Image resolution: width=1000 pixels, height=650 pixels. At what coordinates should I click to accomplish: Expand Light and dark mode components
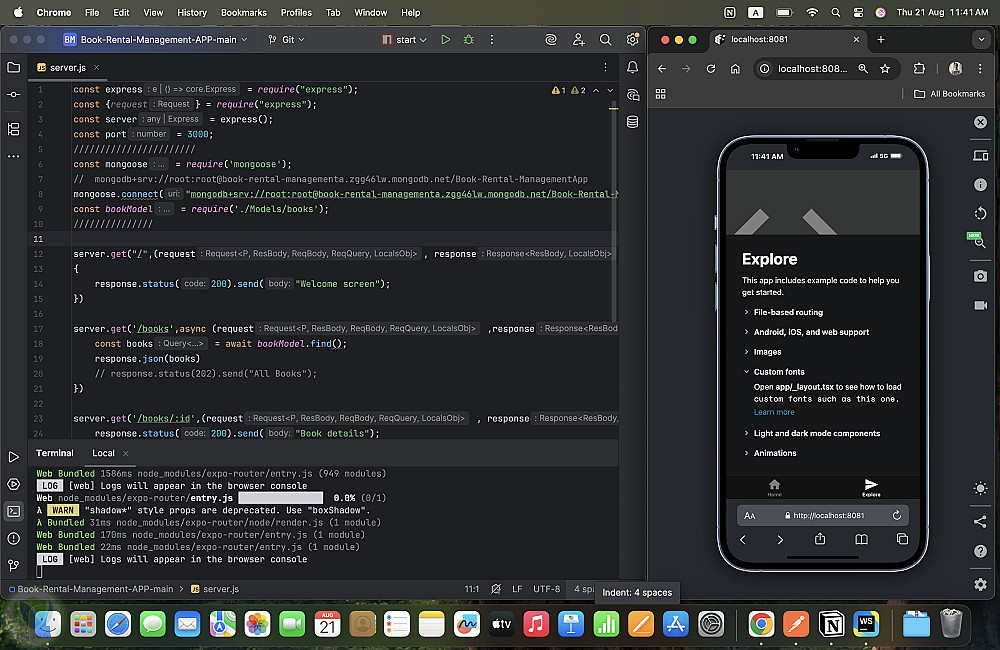(x=811, y=434)
